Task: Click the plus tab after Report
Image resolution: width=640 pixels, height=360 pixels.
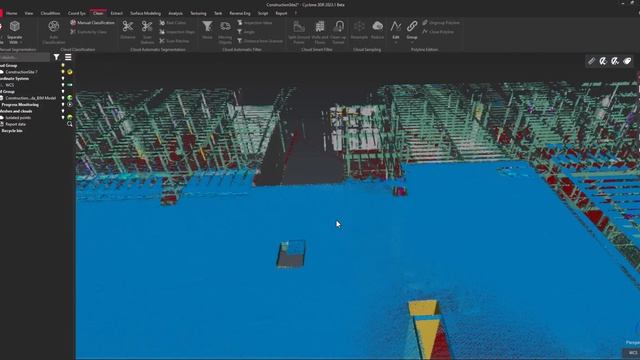Action: point(296,13)
